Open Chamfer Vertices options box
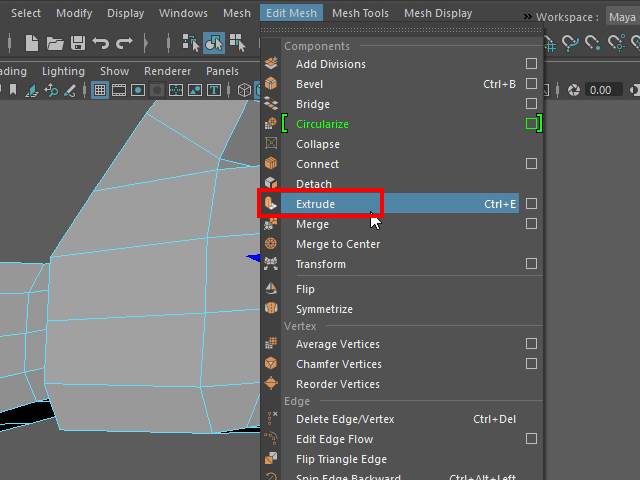 click(x=531, y=364)
